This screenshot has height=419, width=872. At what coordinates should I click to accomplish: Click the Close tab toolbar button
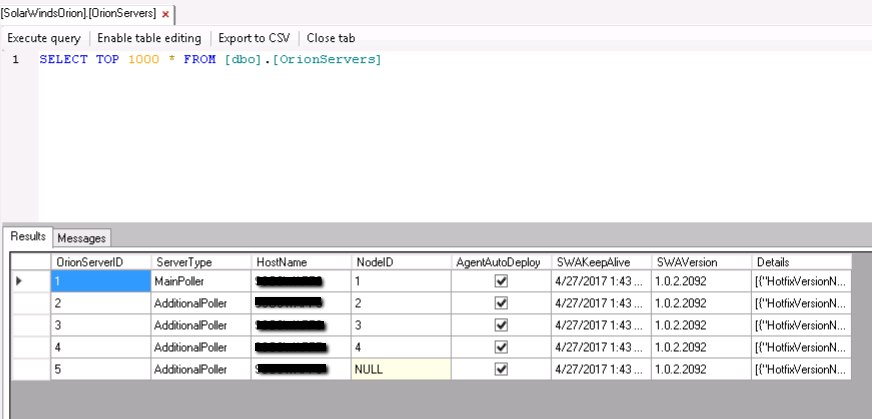331,38
